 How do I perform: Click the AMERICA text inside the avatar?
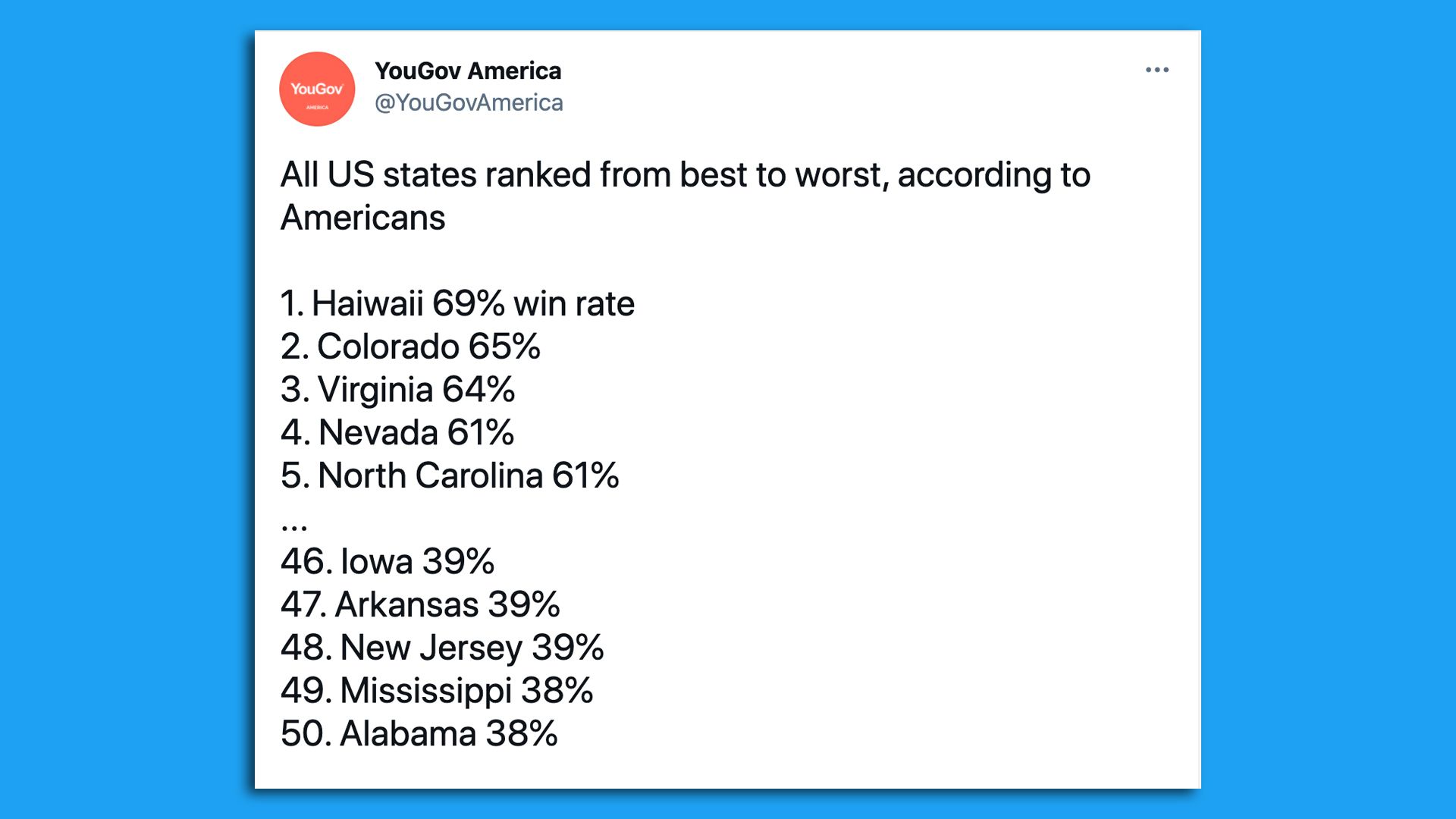[317, 106]
